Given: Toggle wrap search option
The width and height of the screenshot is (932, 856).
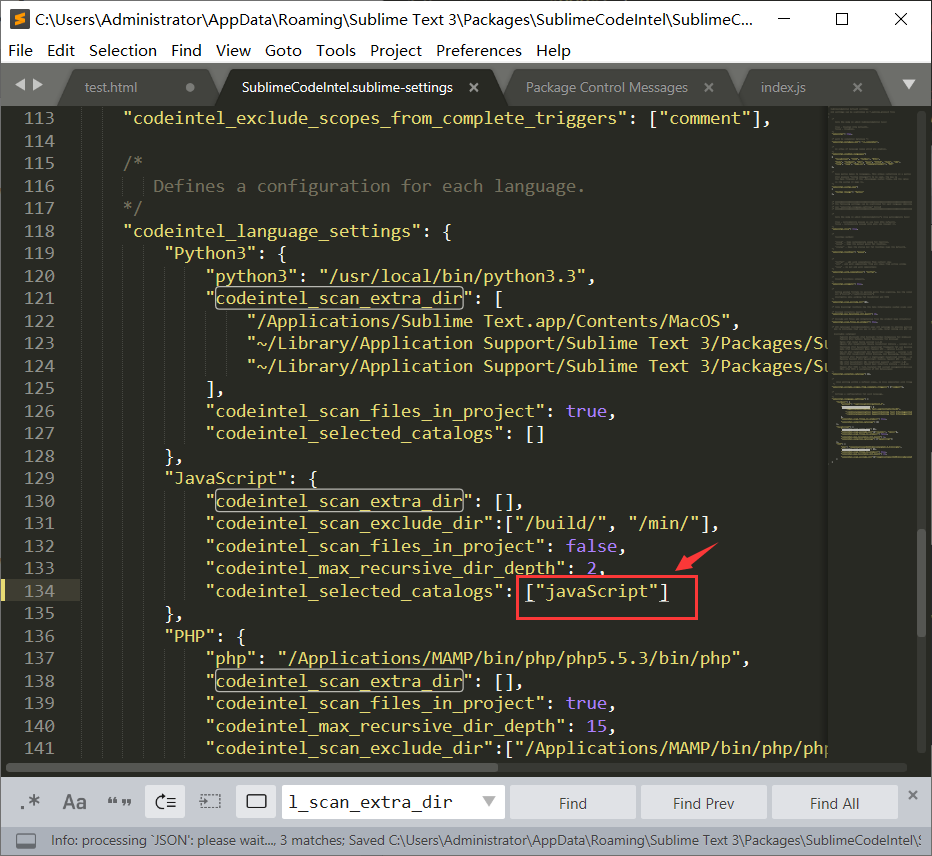Looking at the screenshot, I should click(x=165, y=802).
